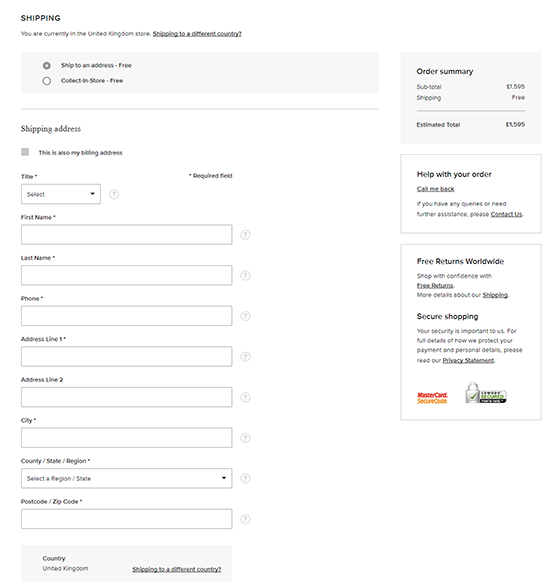Select Ship to an address radio option
This screenshot has width=560, height=583.
(46, 65)
